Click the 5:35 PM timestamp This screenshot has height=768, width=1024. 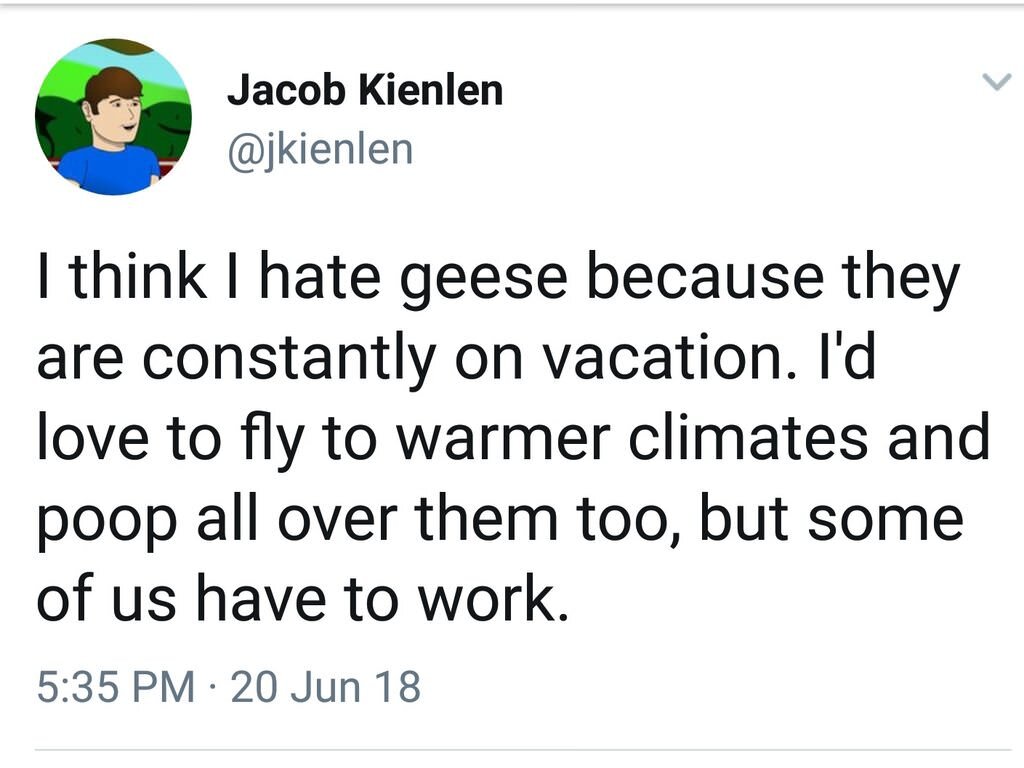(x=115, y=687)
